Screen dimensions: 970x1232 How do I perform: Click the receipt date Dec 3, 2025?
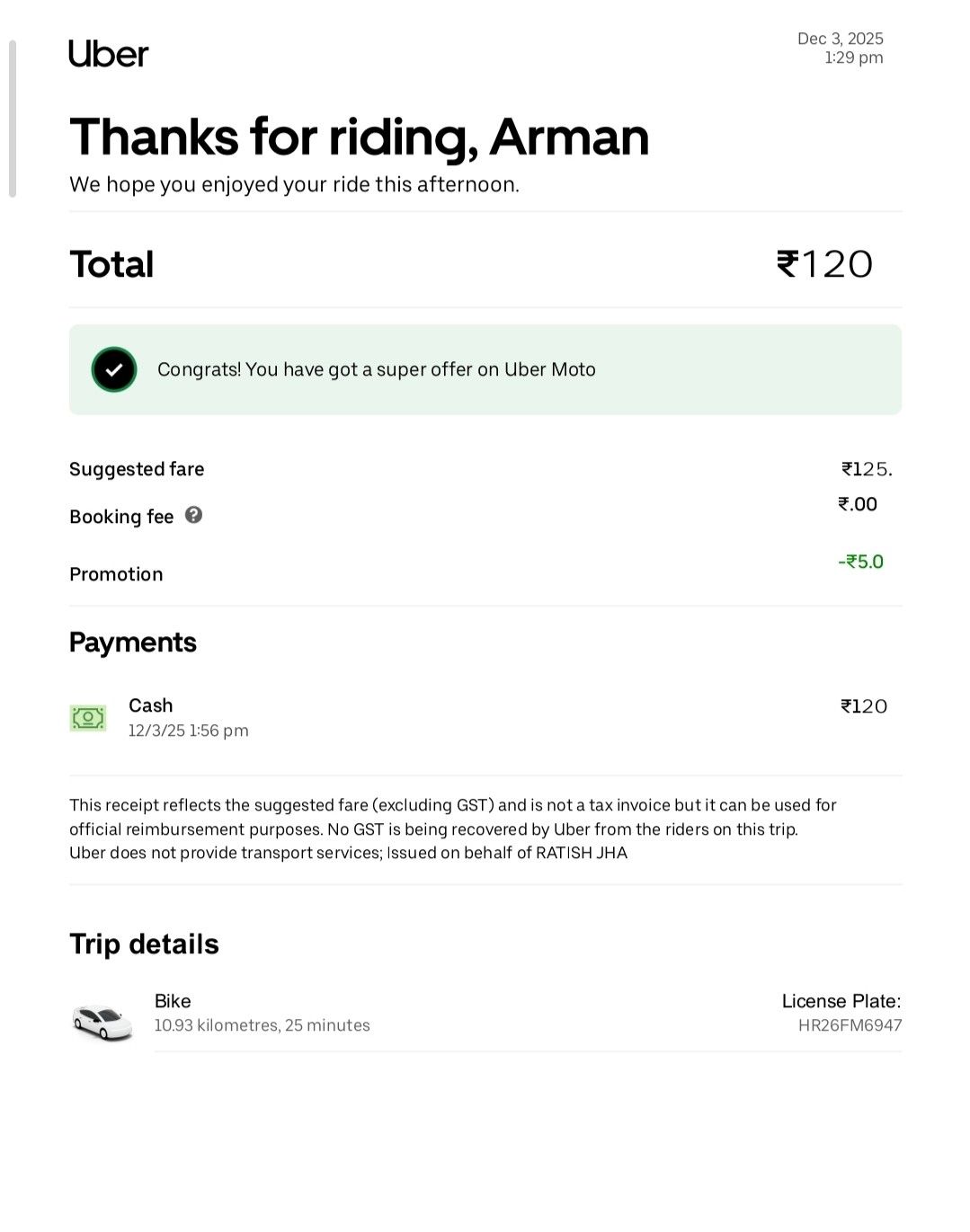click(840, 39)
